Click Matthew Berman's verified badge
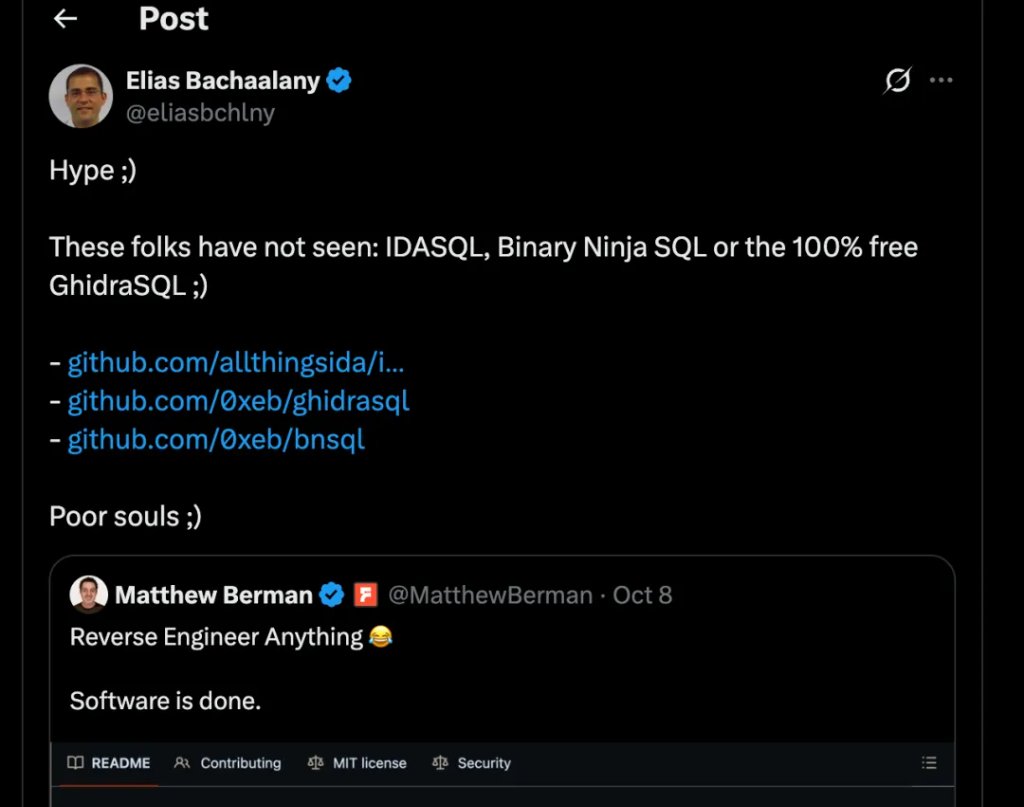This screenshot has width=1024, height=807. point(332,595)
